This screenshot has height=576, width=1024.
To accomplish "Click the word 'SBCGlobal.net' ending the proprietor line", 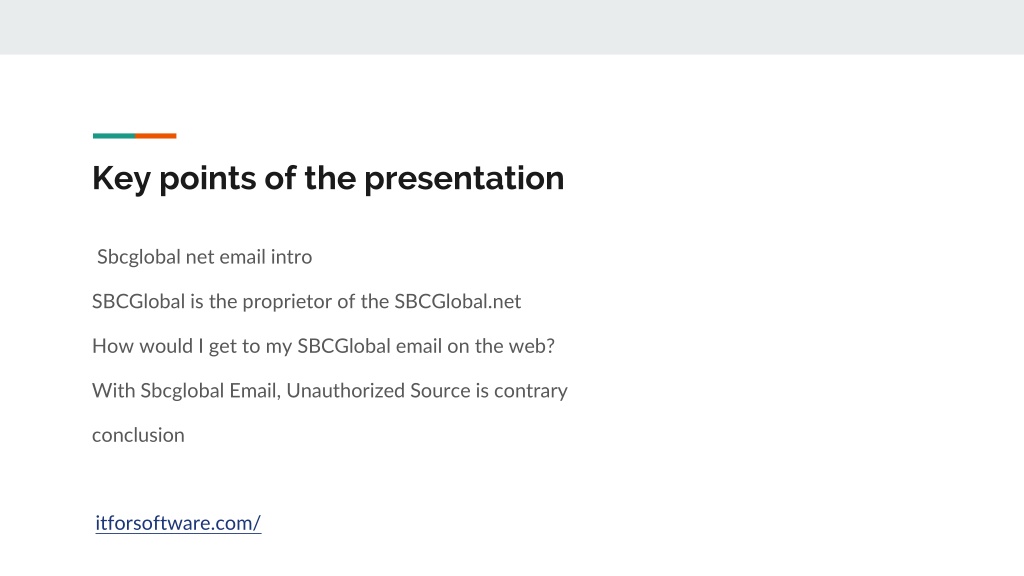I will coord(458,302).
